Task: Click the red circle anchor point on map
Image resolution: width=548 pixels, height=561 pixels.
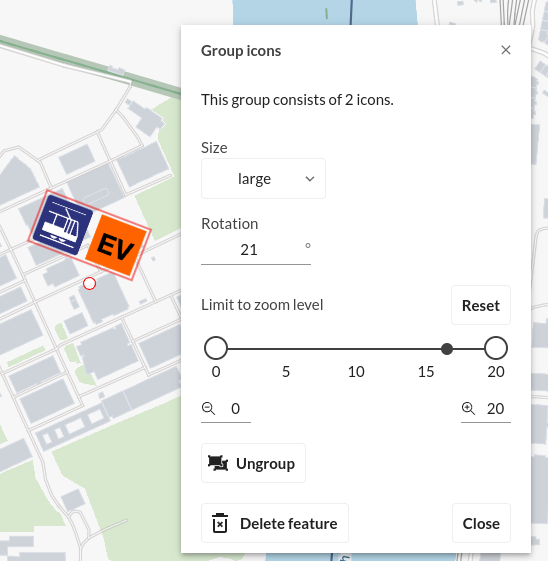Action: click(x=89, y=284)
